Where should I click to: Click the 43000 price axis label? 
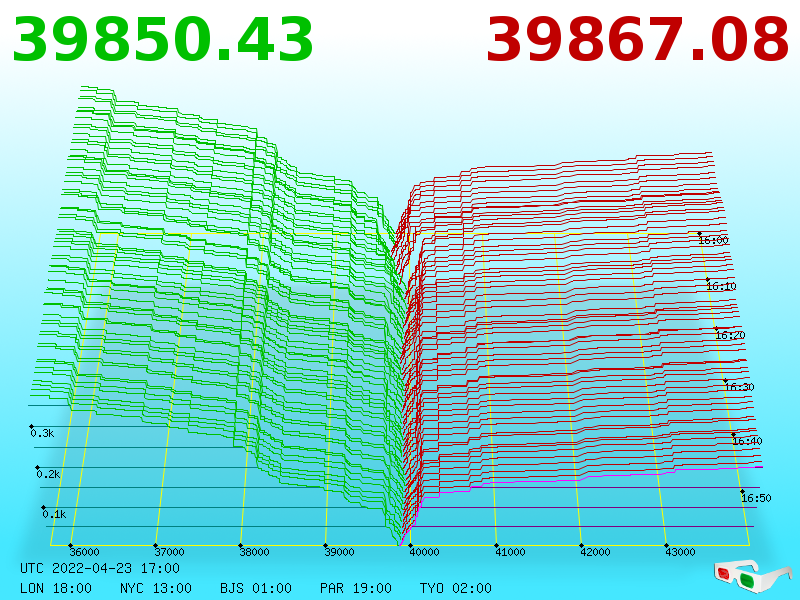pos(681,552)
